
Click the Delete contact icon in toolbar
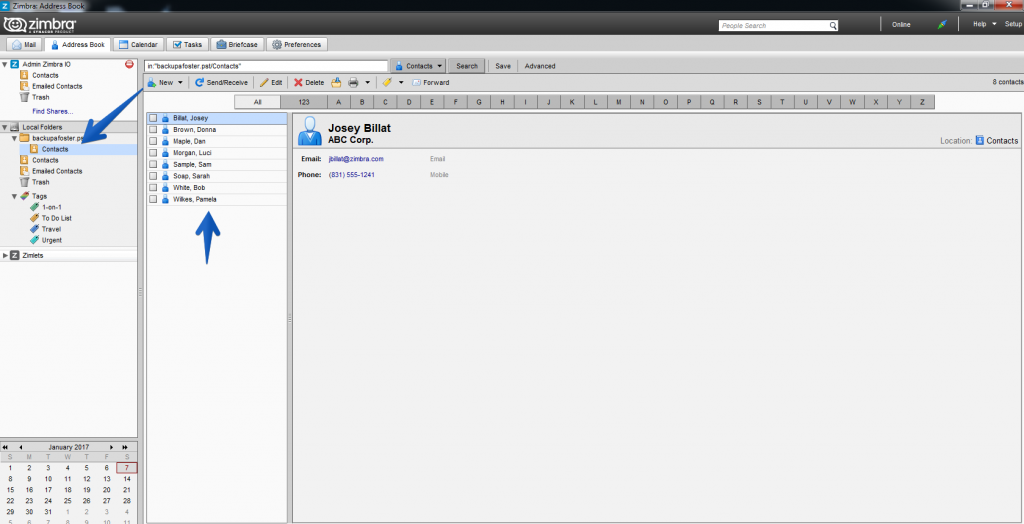coord(298,83)
